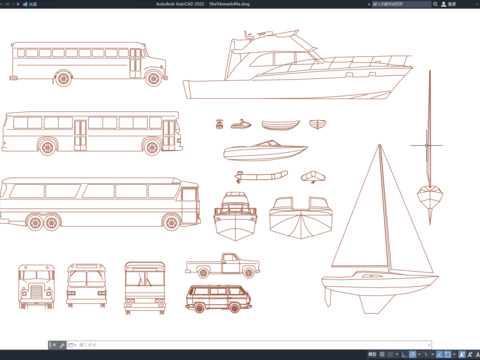
Task: Expand the arrow left of the search box
Action: point(369,4)
